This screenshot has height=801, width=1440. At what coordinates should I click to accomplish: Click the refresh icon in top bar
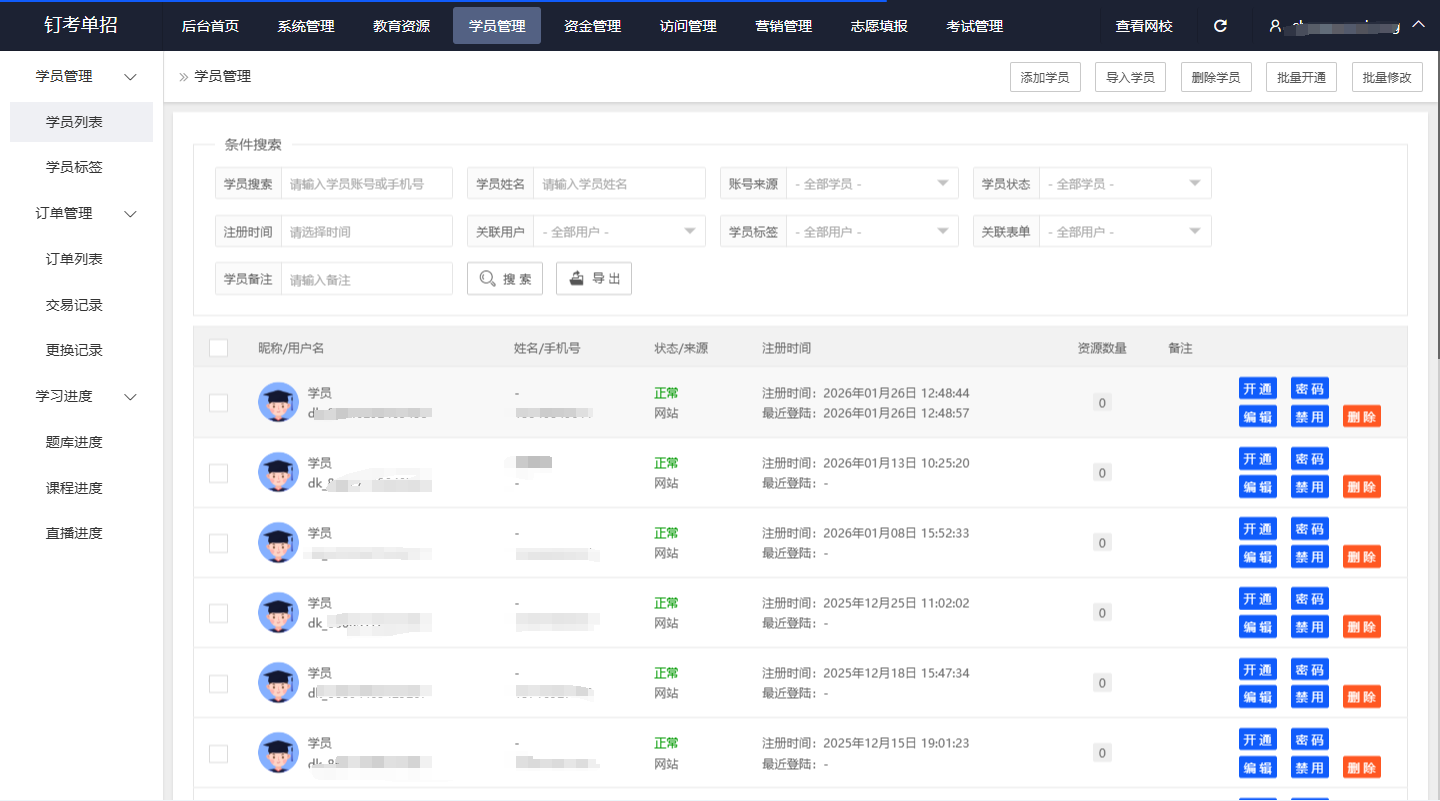pos(1220,26)
